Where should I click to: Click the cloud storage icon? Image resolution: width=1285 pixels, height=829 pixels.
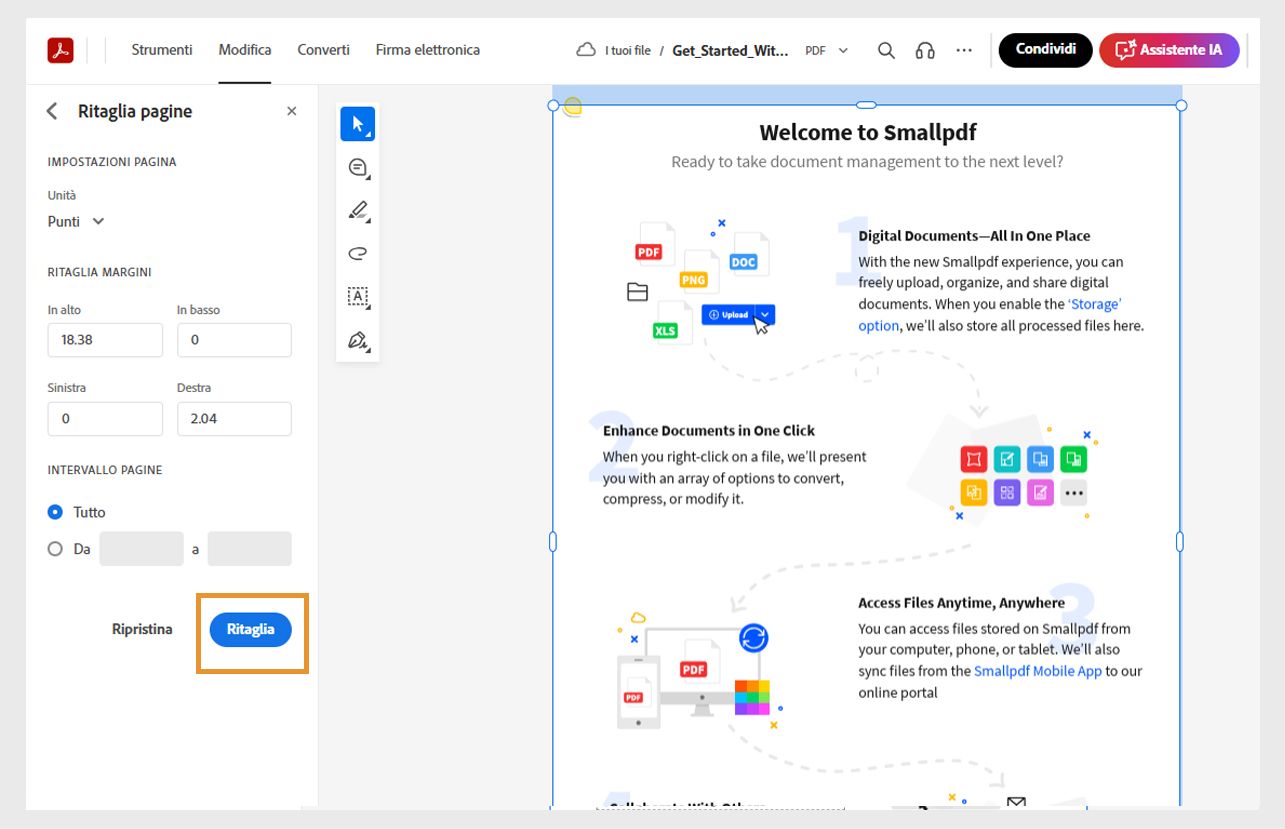(x=586, y=50)
